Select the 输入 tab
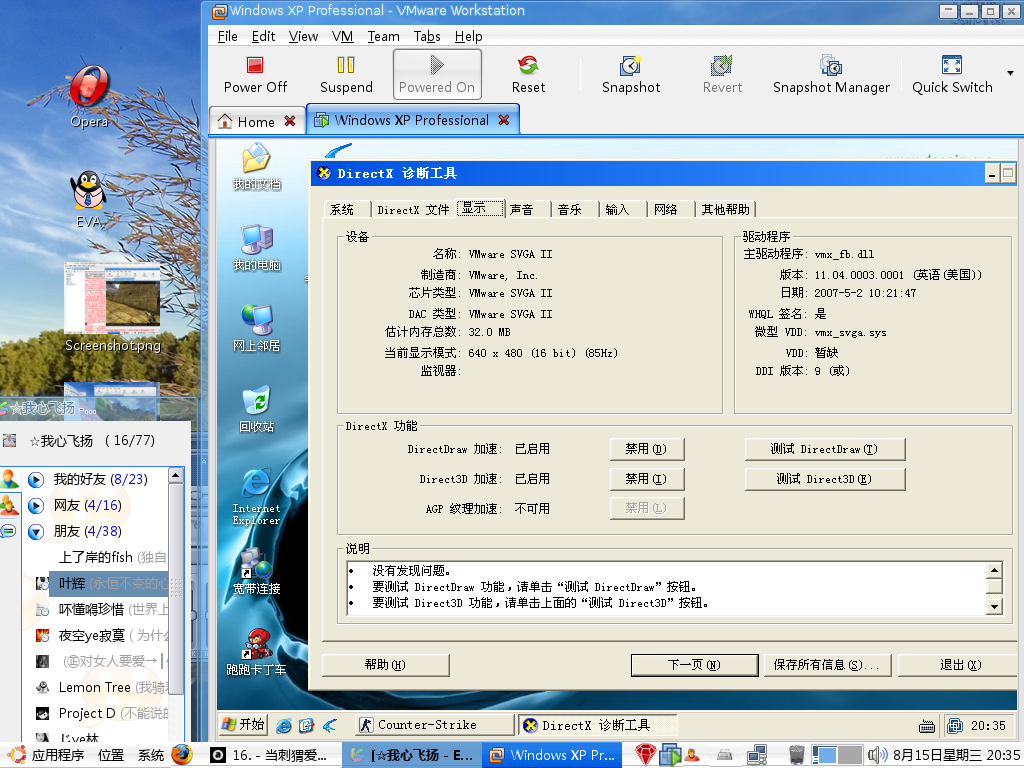Screen dimensions: 1024x768 617,210
